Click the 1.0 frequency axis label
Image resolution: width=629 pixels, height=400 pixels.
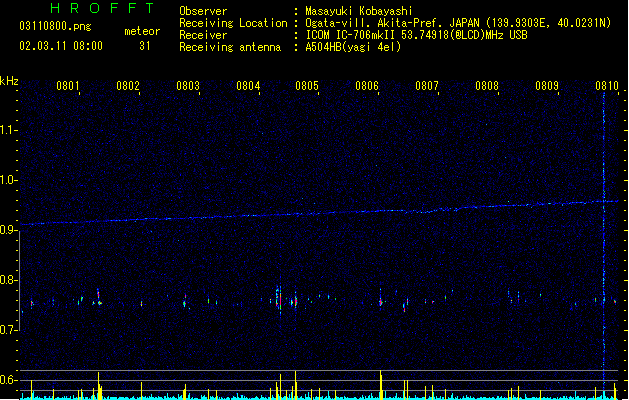click(x=8, y=180)
